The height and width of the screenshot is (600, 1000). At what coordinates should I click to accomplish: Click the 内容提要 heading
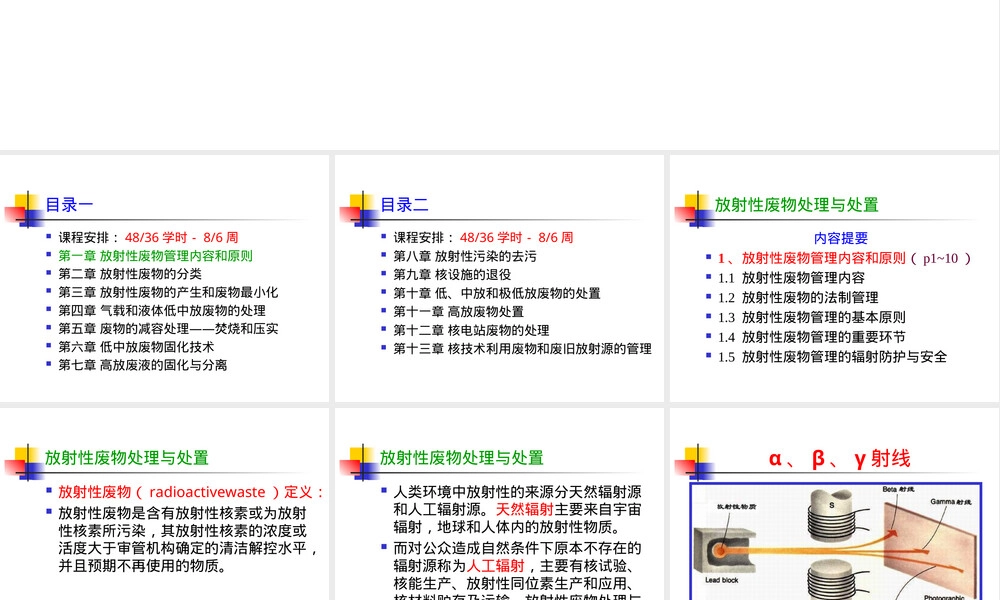pos(841,238)
